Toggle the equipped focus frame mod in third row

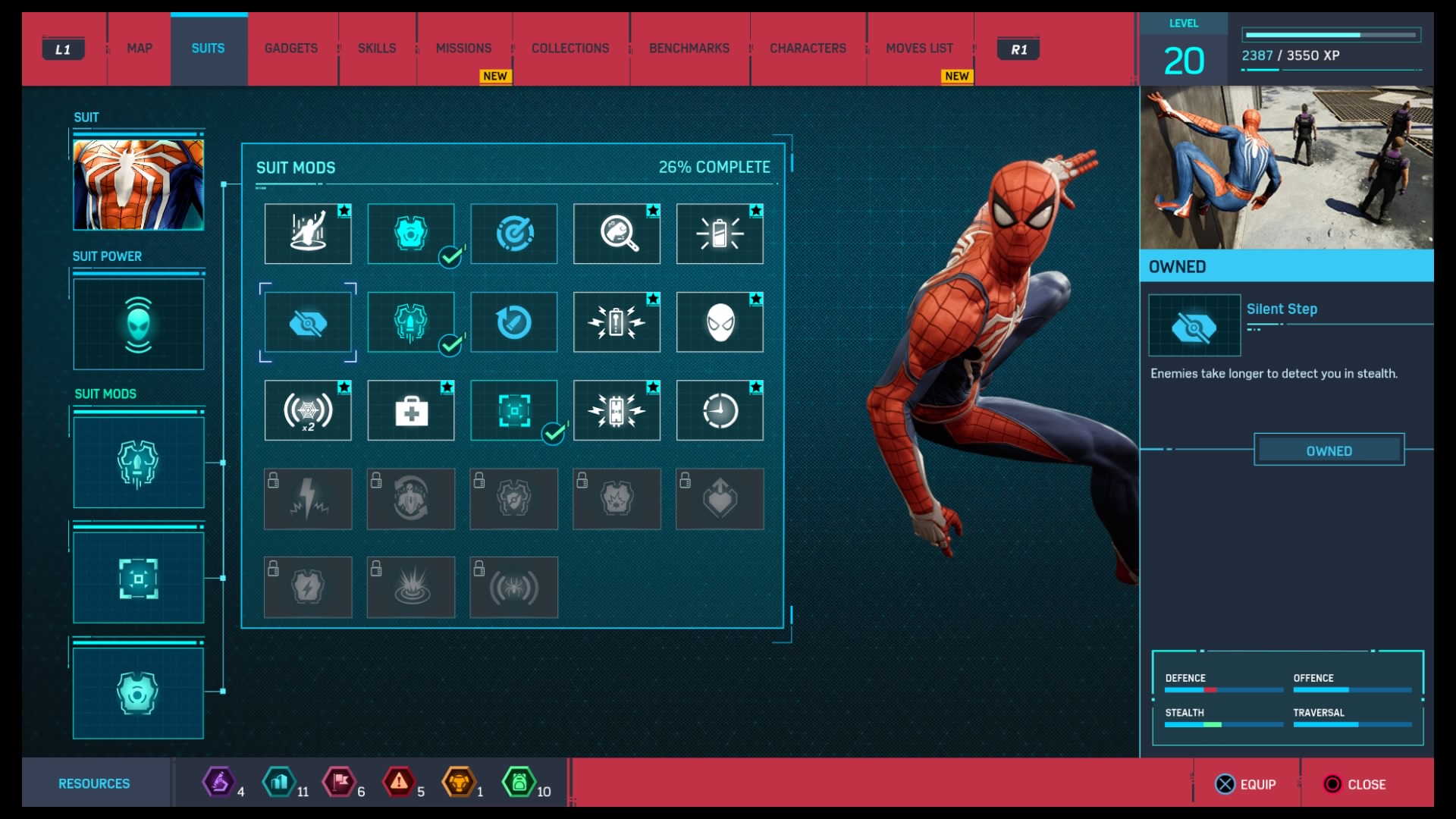[x=514, y=411]
